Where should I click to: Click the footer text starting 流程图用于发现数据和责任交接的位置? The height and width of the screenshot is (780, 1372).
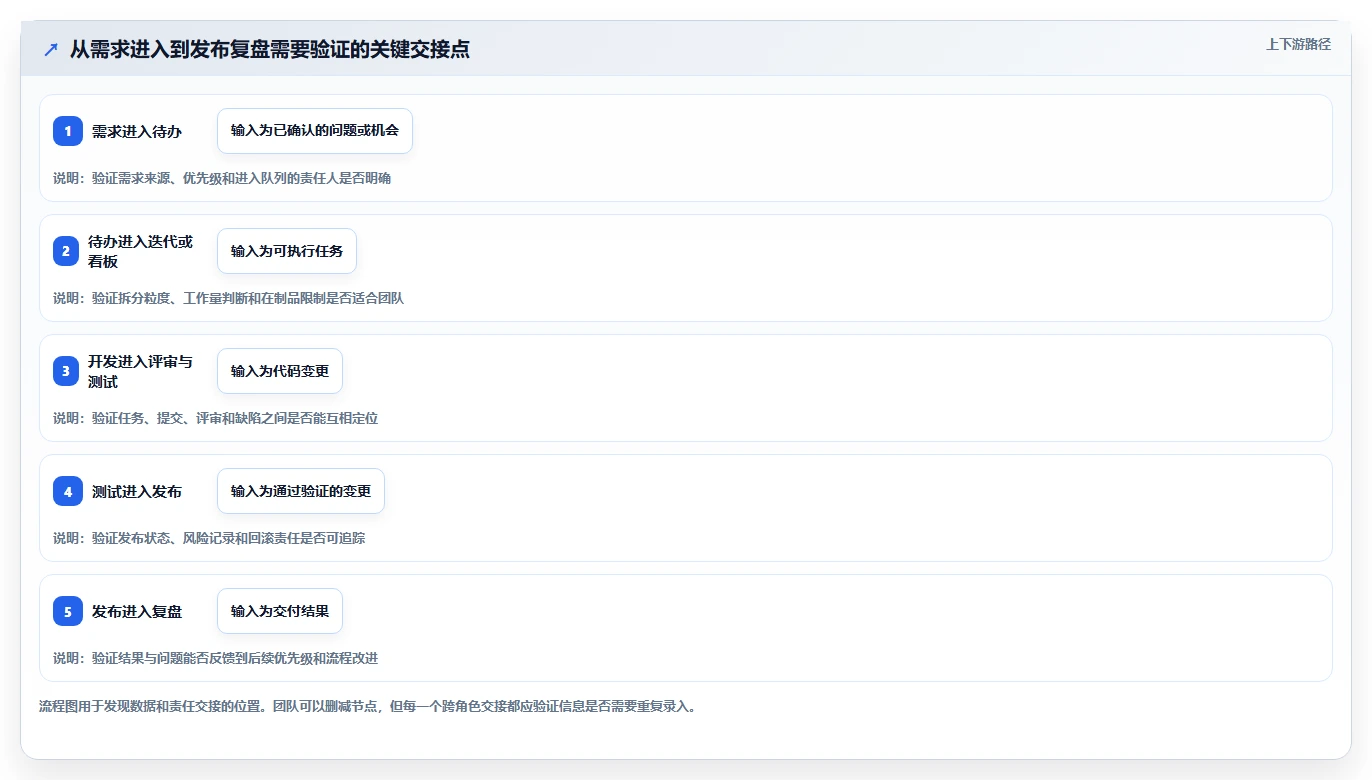pyautogui.click(x=367, y=706)
